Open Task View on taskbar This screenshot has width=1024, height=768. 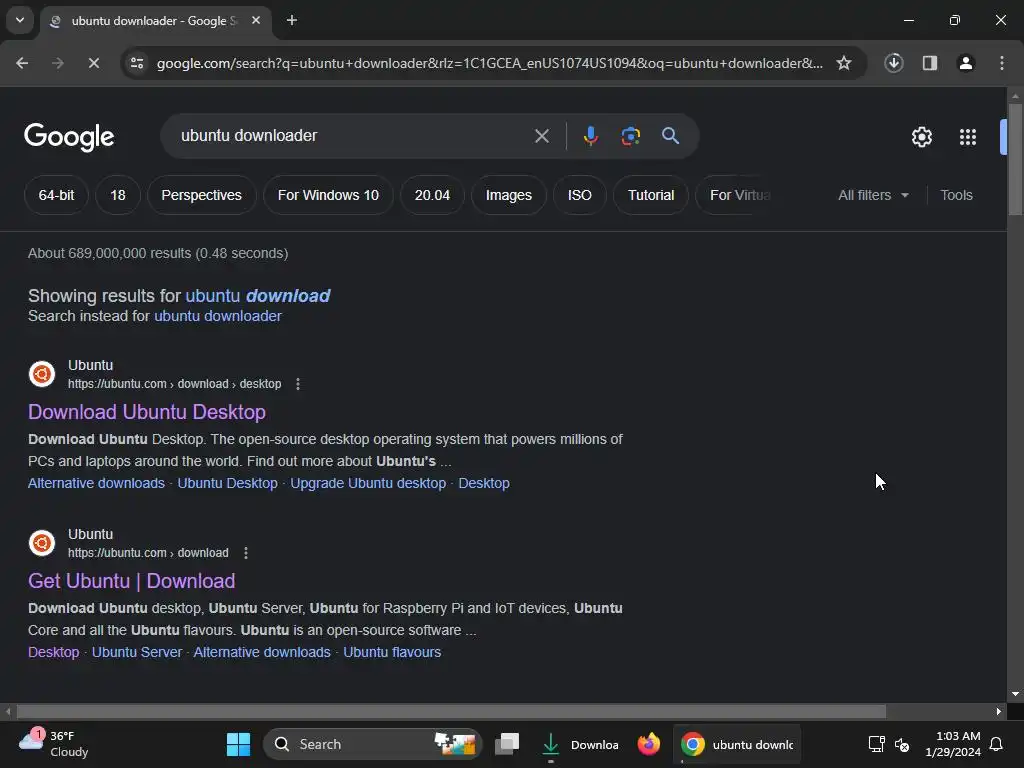point(507,744)
